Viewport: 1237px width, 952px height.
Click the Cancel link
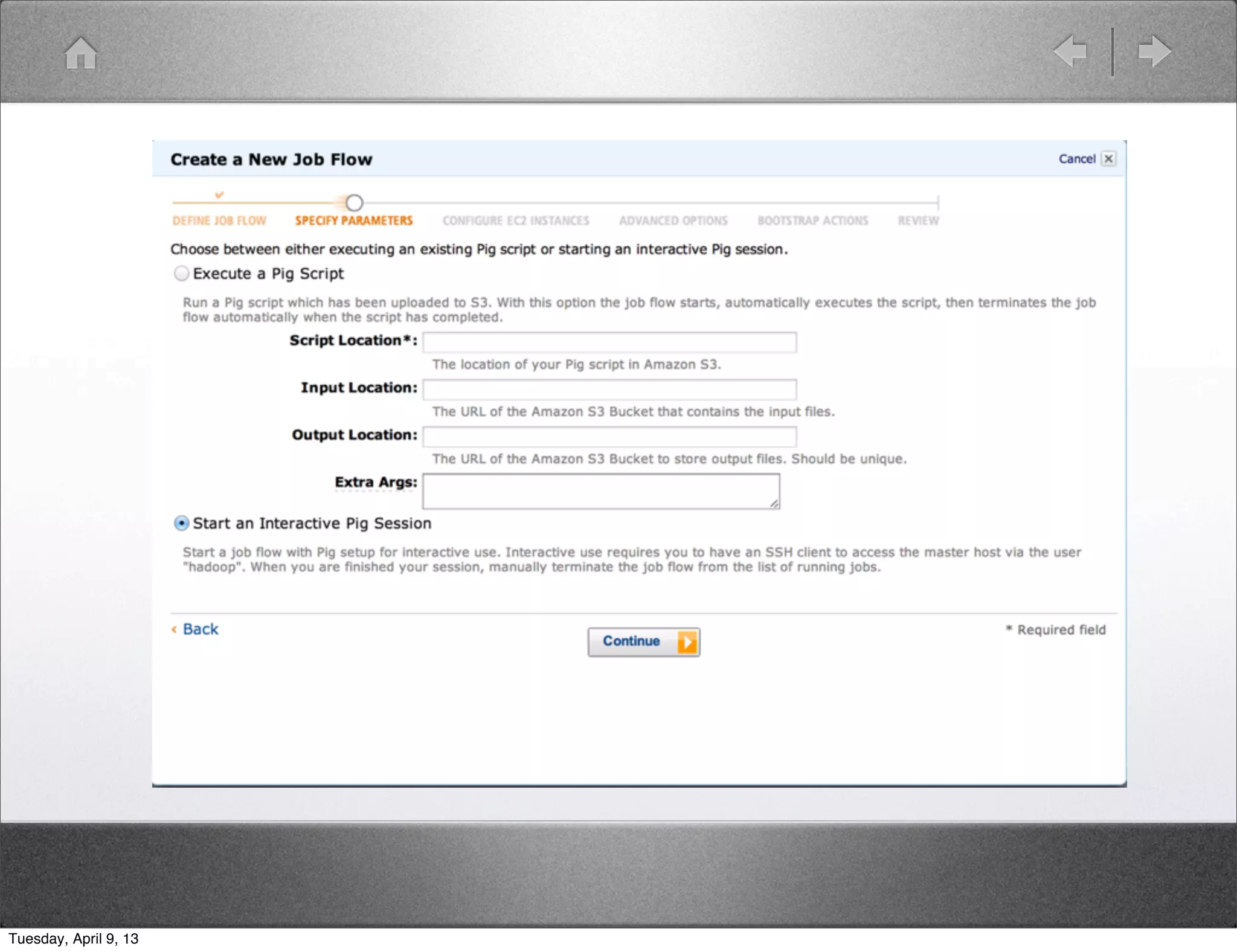coord(1076,159)
